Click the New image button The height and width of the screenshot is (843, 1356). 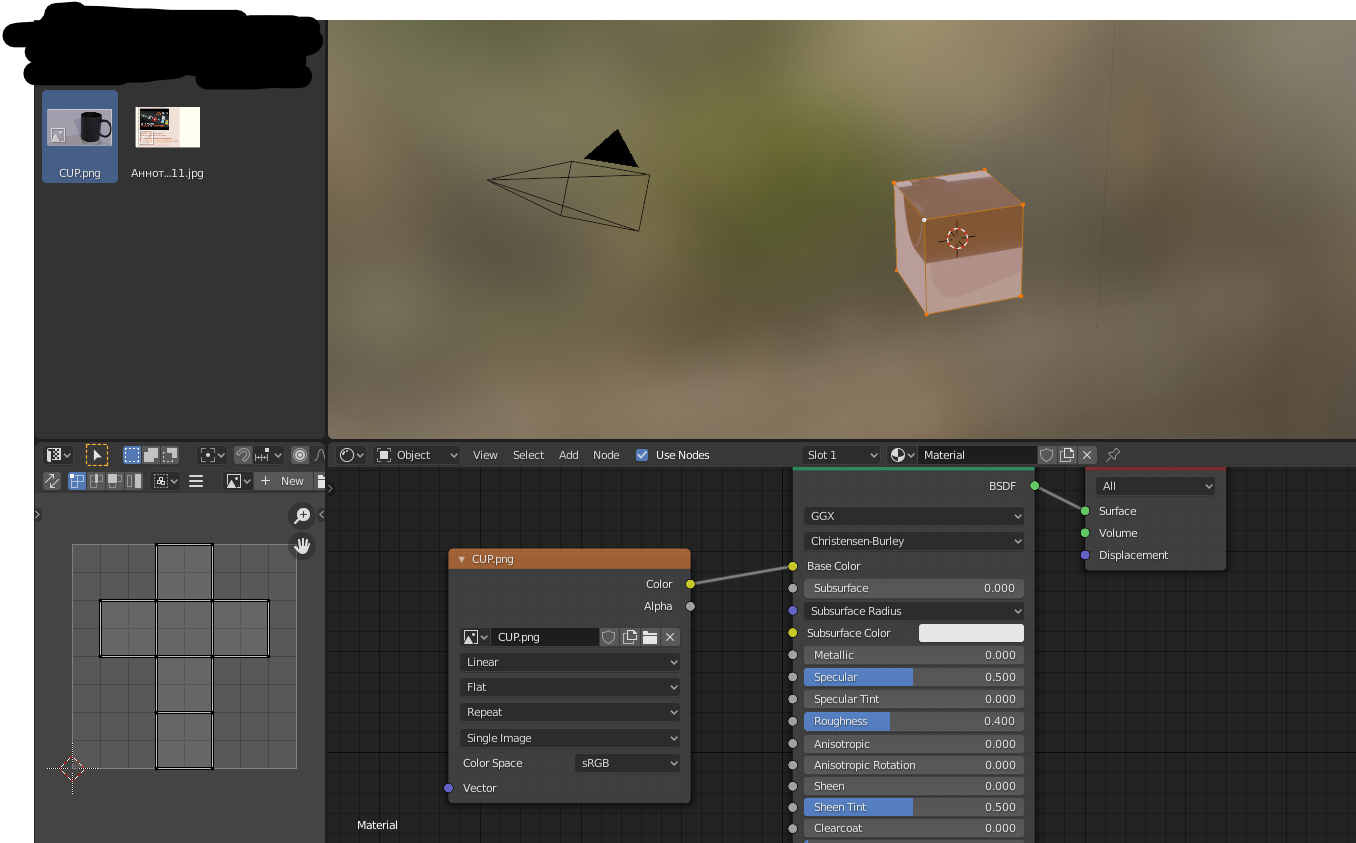(x=283, y=481)
